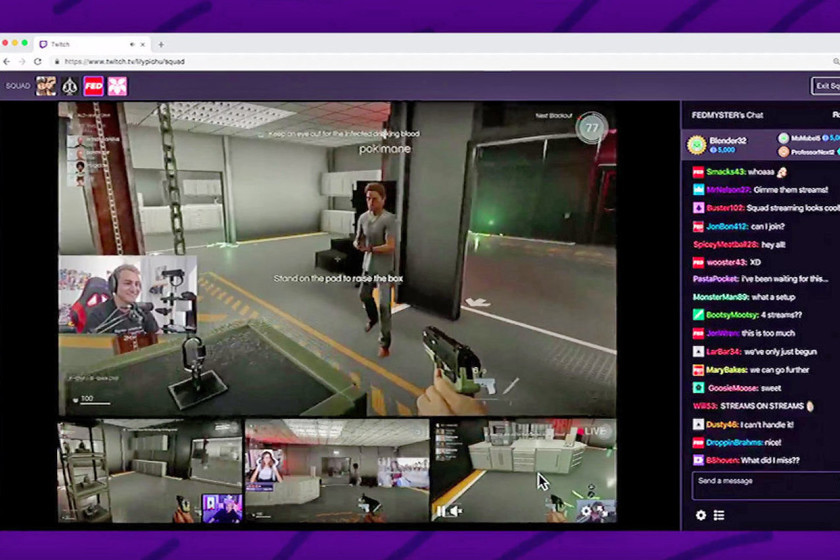The image size is (840, 560).
Task: Click the username BootsyMootsy in chat
Action: click(732, 315)
